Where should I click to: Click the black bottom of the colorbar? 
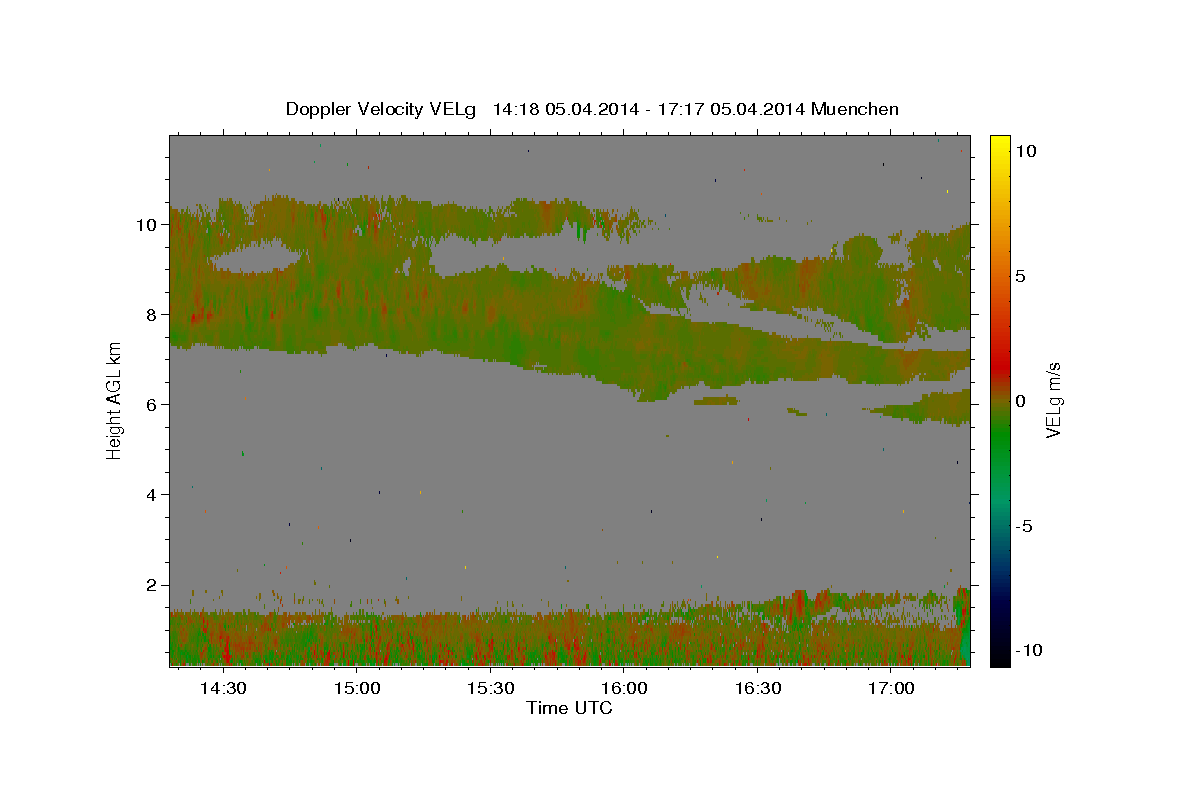click(x=999, y=655)
